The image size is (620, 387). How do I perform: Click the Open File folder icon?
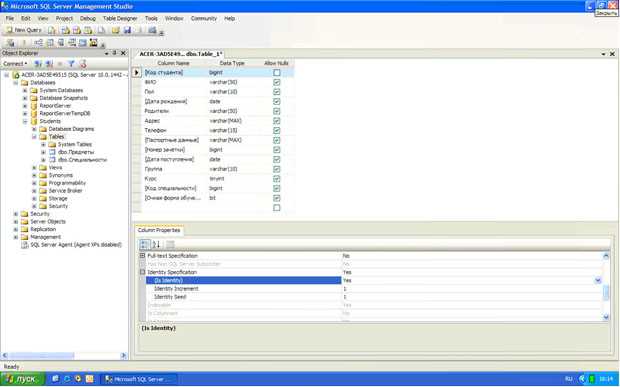pyautogui.click(x=115, y=30)
